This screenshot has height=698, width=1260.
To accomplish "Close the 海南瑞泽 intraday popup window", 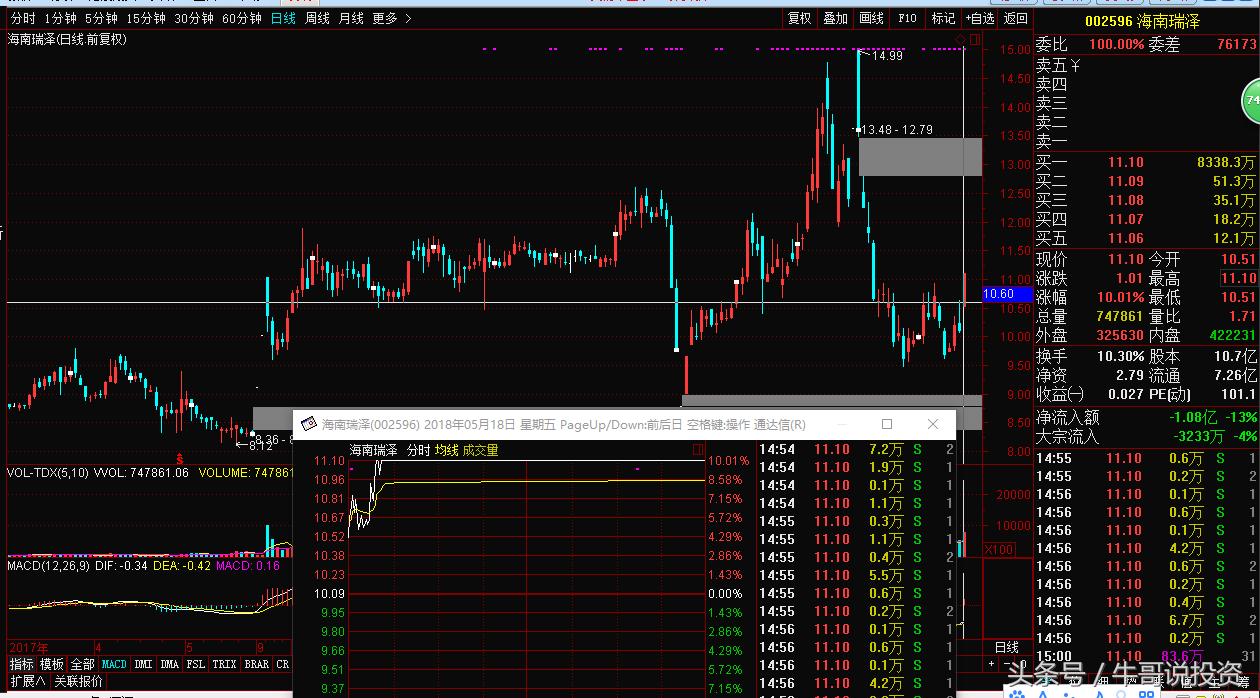I will click(x=932, y=424).
